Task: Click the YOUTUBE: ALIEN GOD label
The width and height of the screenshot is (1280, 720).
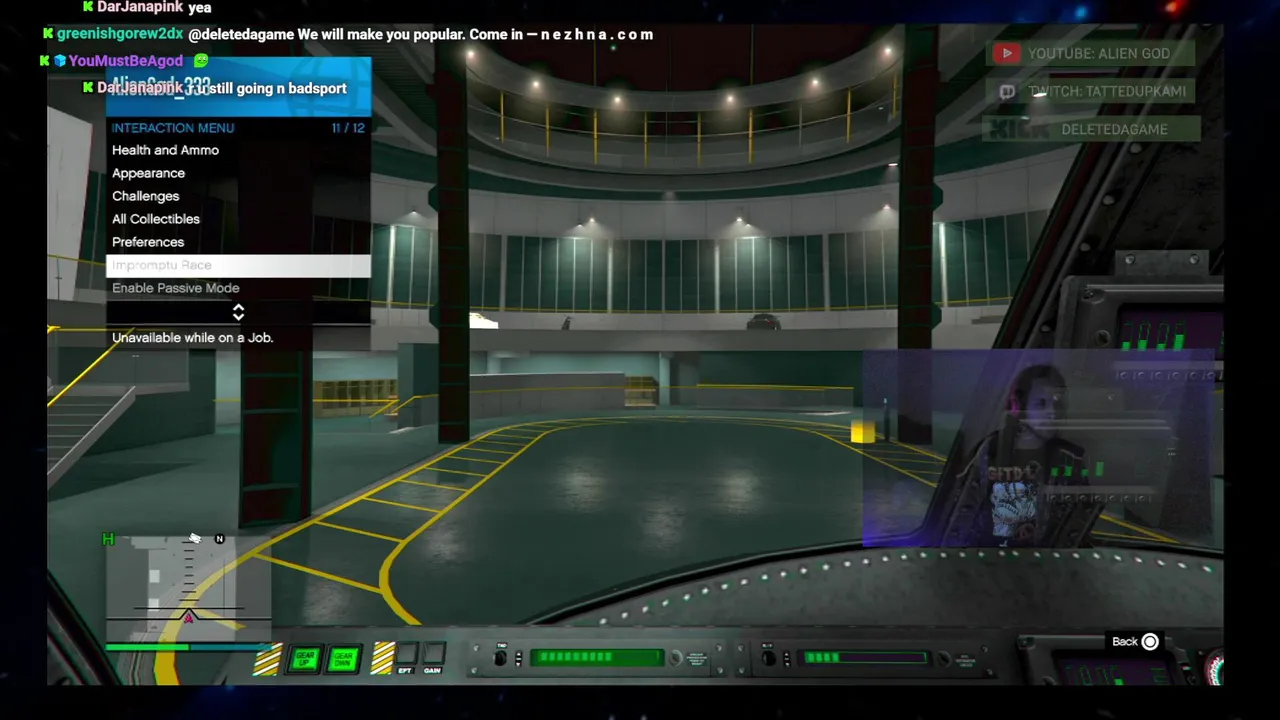Action: pyautogui.click(x=1099, y=53)
